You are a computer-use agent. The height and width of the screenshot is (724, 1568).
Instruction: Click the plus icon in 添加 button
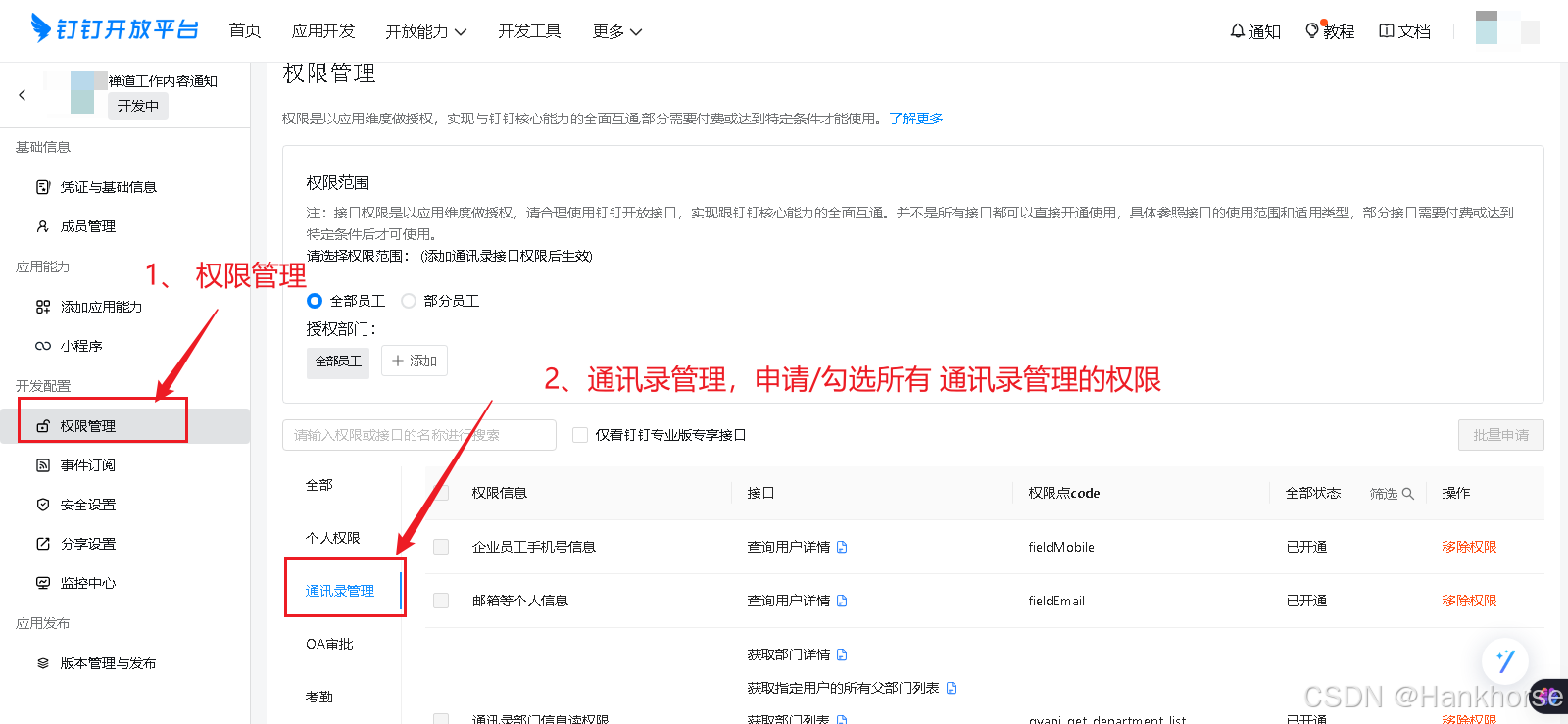(398, 361)
